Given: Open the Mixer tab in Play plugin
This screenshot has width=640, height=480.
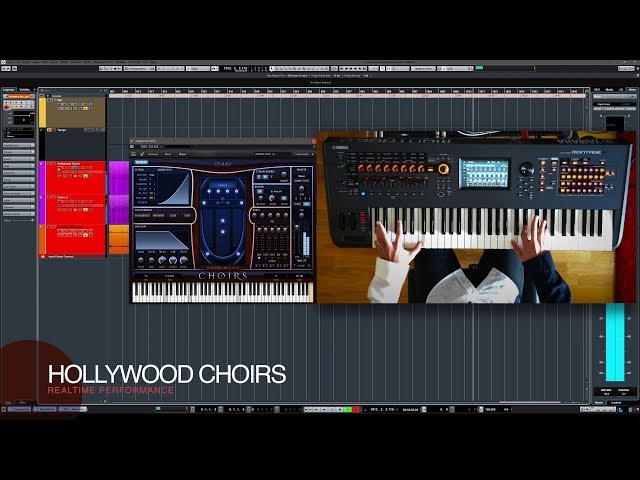Looking at the screenshot, I should click(168, 154).
